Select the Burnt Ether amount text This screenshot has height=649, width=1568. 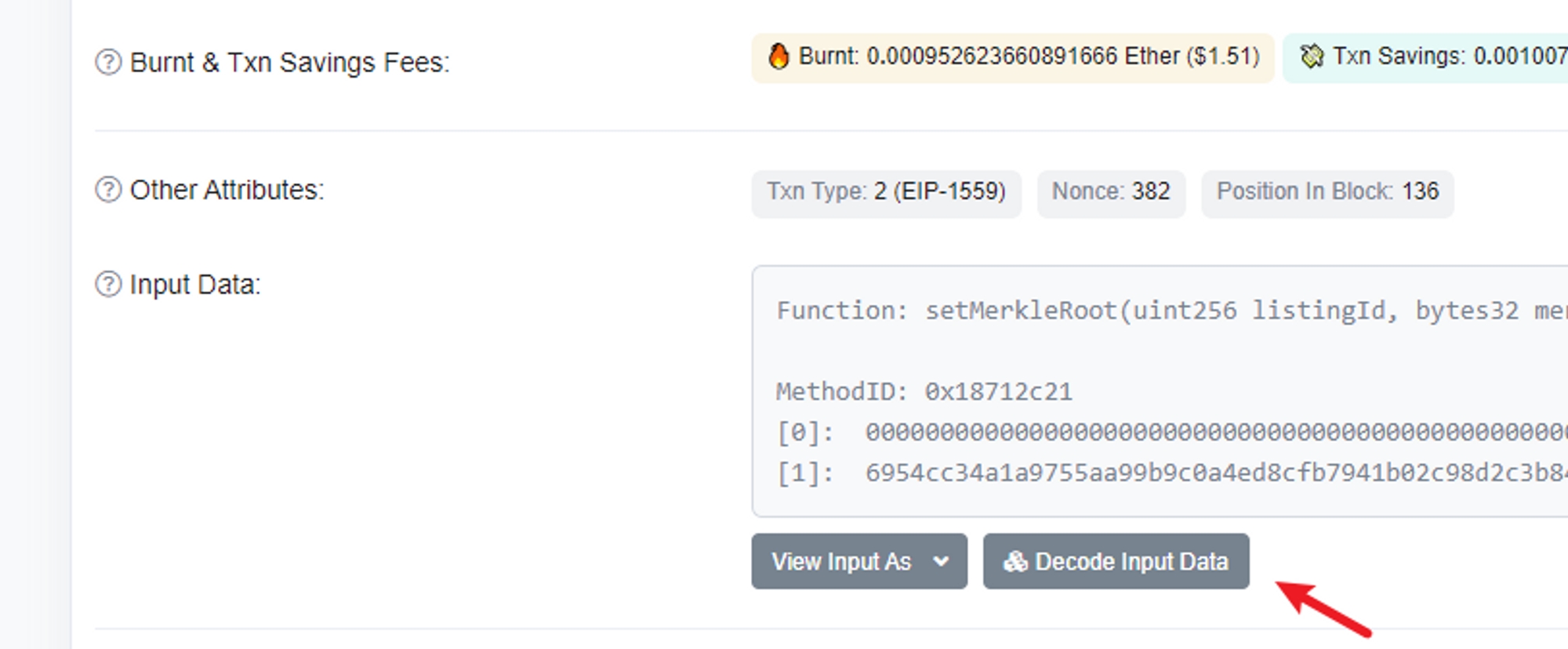coord(1029,56)
